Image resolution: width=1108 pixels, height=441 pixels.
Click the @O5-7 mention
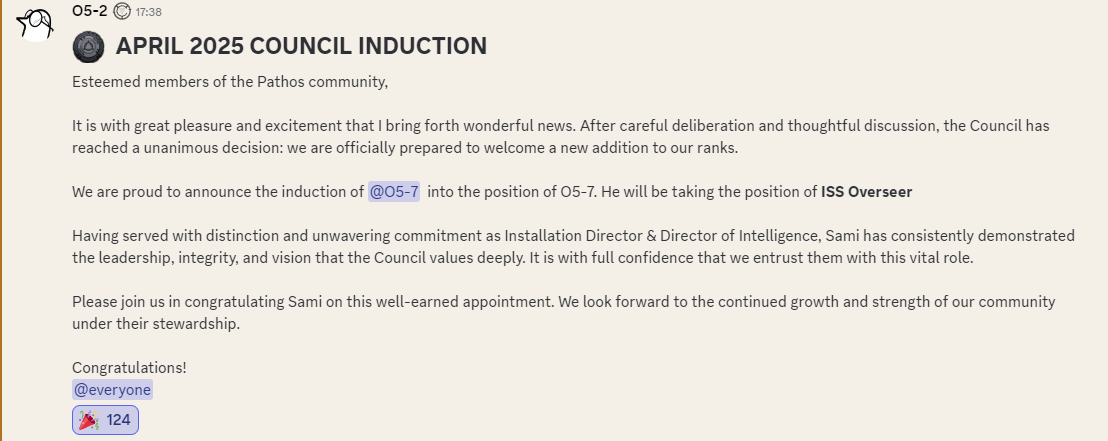tap(394, 192)
